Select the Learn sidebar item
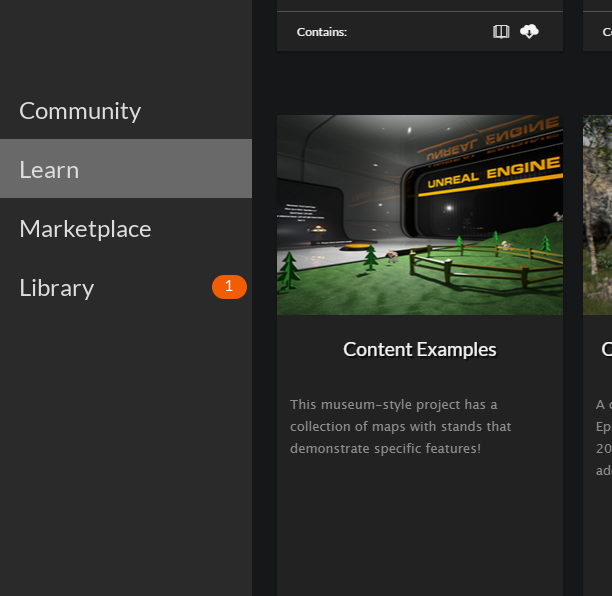 126,169
